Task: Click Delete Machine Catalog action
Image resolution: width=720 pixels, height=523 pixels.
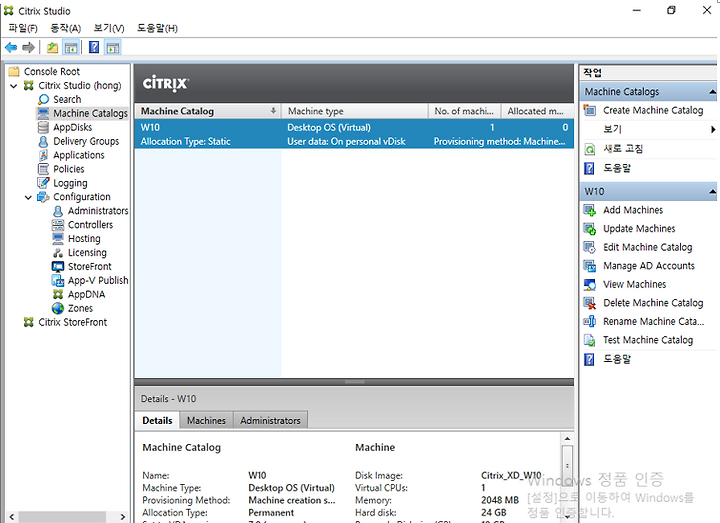Action: (x=653, y=303)
